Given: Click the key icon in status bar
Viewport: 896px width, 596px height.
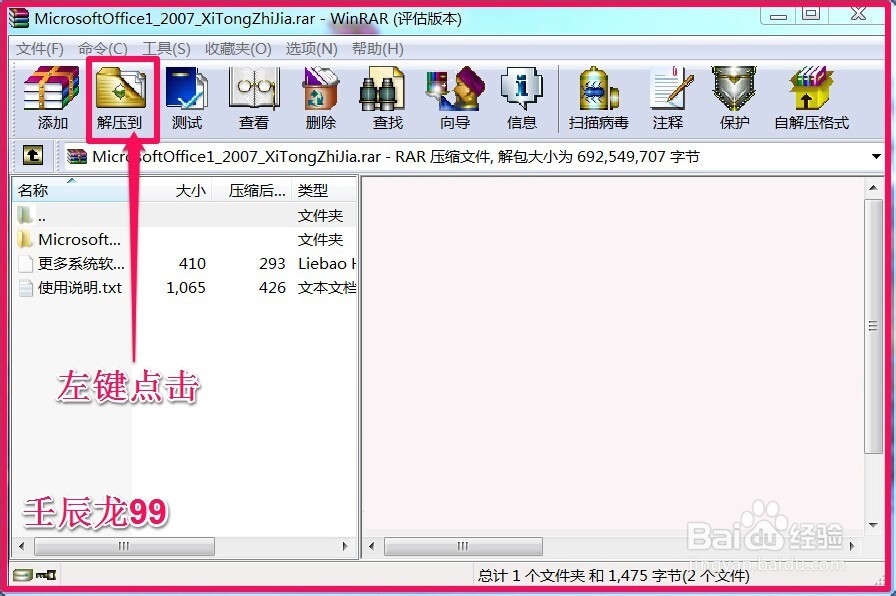Looking at the screenshot, I should click(46, 575).
